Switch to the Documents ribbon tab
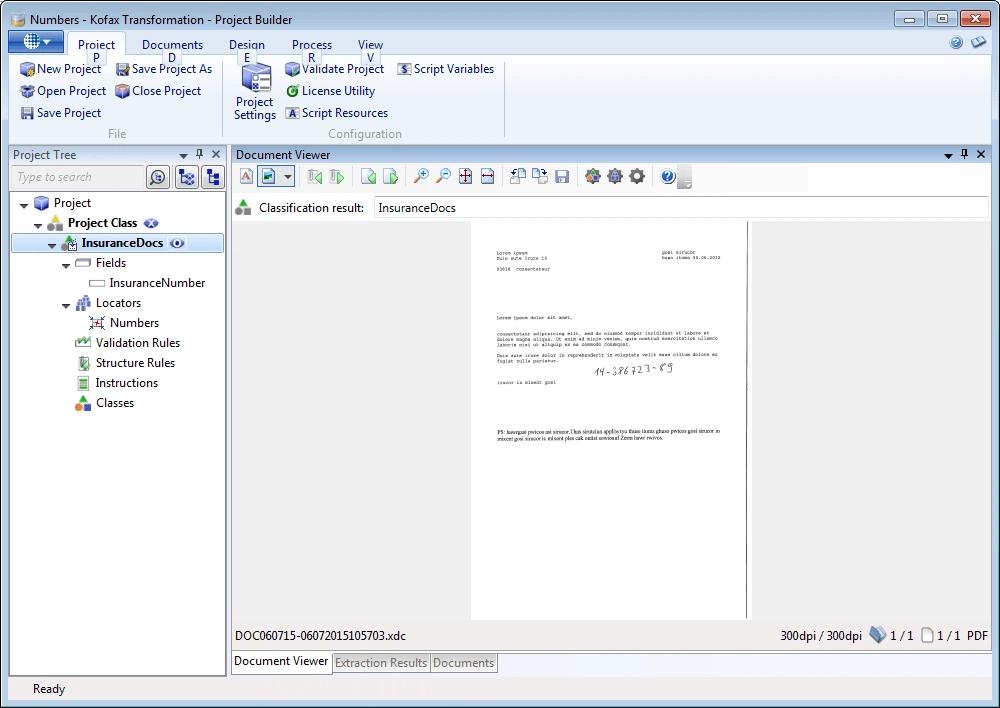 coord(172,45)
